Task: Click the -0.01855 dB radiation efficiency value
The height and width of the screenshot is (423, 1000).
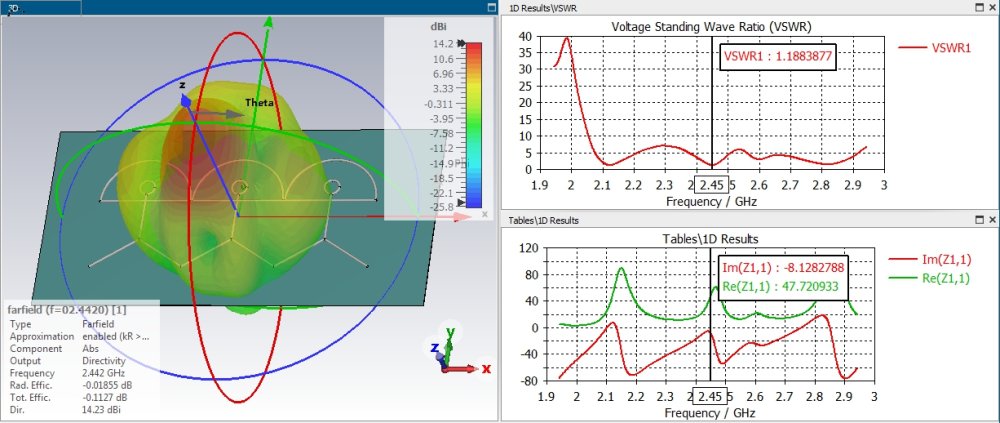Action: (x=108, y=385)
